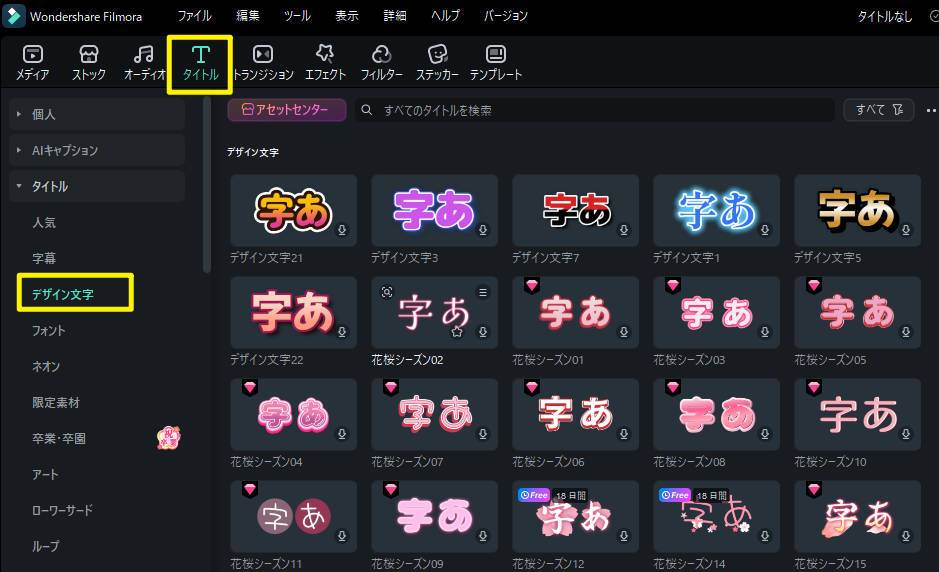Open the メディア (Media) tab

32,63
